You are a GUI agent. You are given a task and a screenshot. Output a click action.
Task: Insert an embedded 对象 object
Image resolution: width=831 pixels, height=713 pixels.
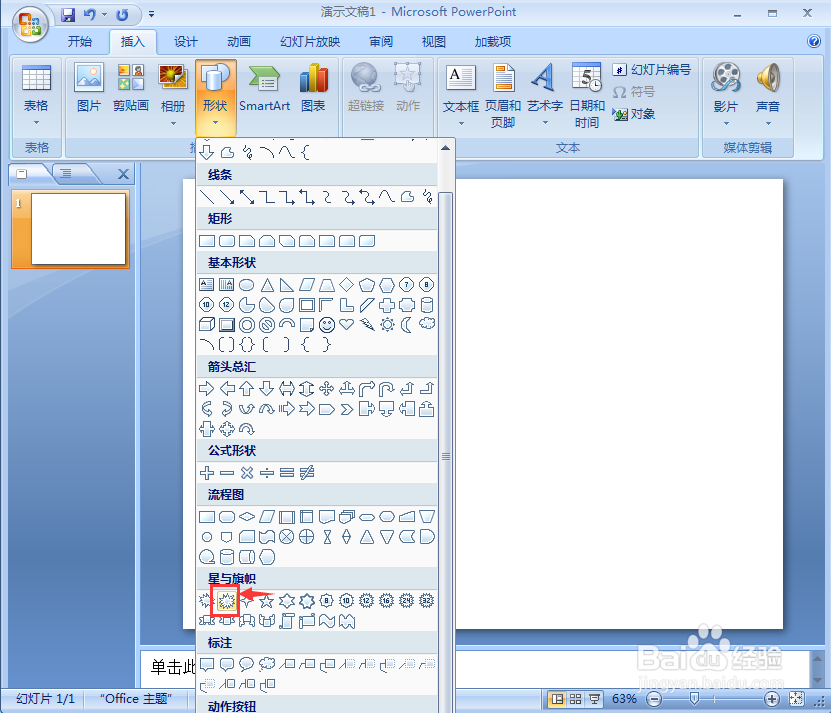pos(634,114)
